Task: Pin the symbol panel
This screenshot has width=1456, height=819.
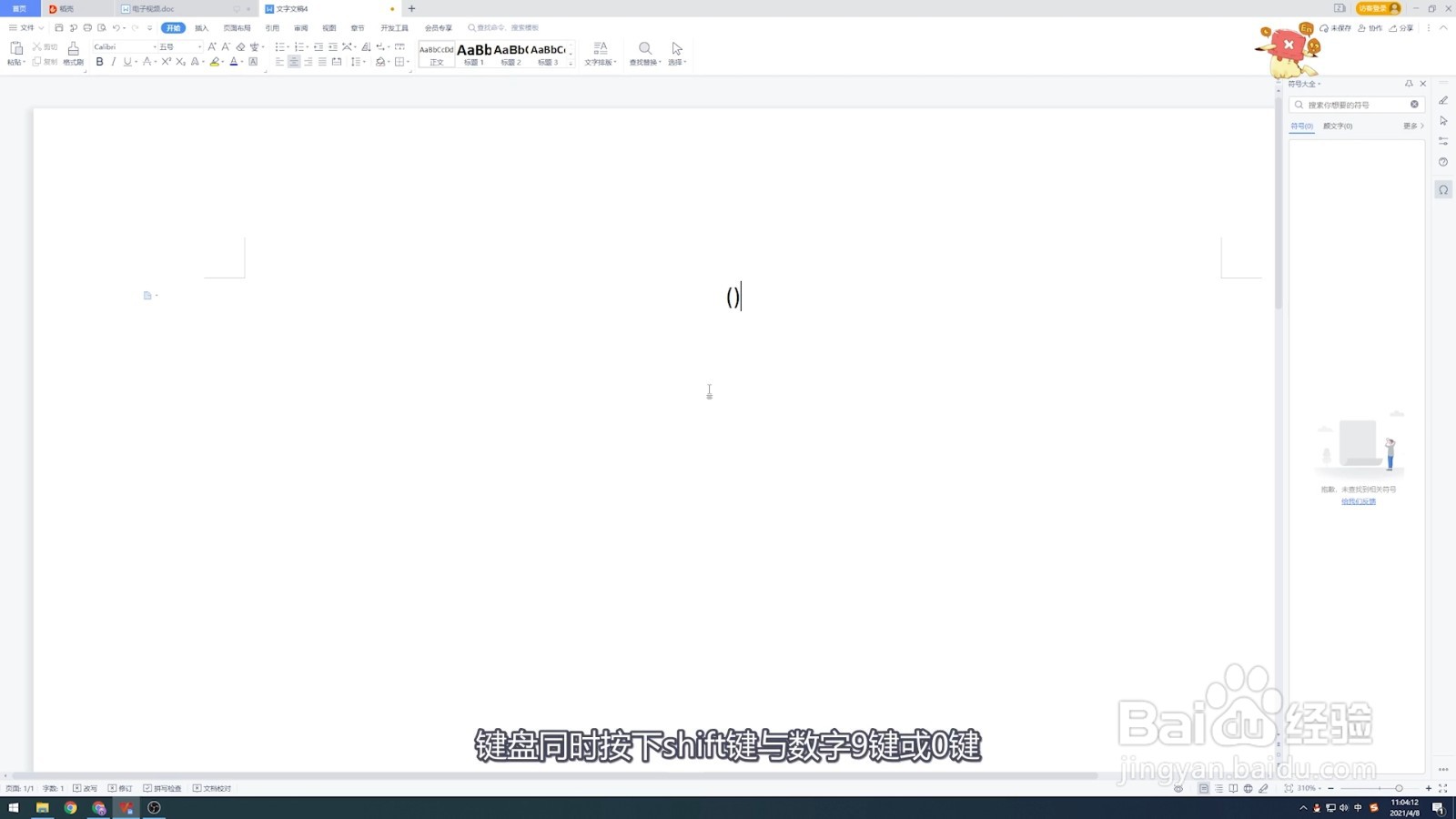Action: point(1409,83)
